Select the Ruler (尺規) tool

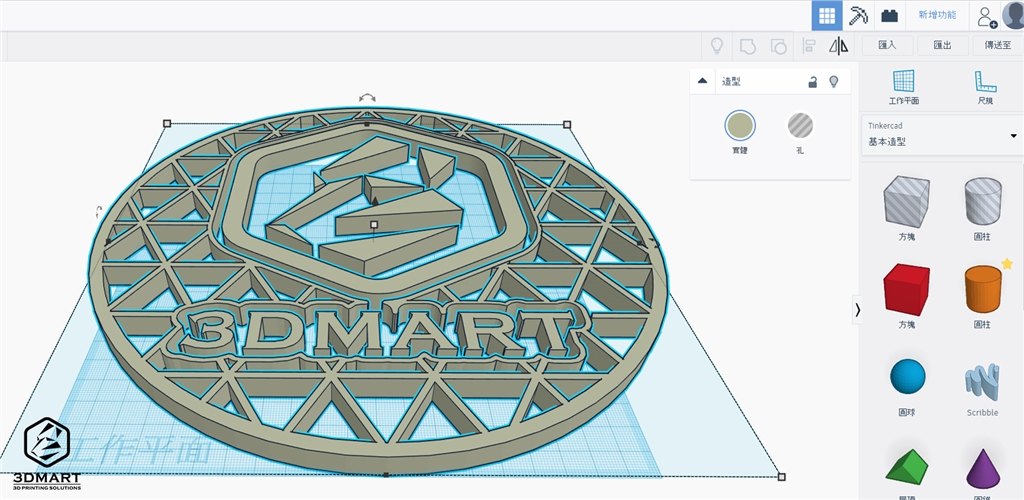coord(985,87)
